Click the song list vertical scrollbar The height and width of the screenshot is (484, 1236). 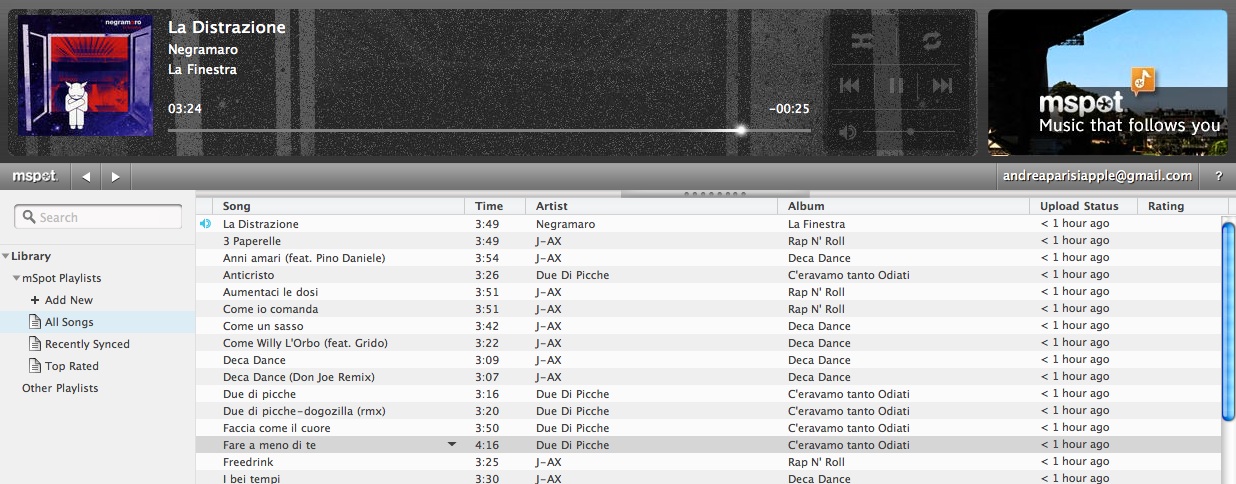click(1228, 320)
